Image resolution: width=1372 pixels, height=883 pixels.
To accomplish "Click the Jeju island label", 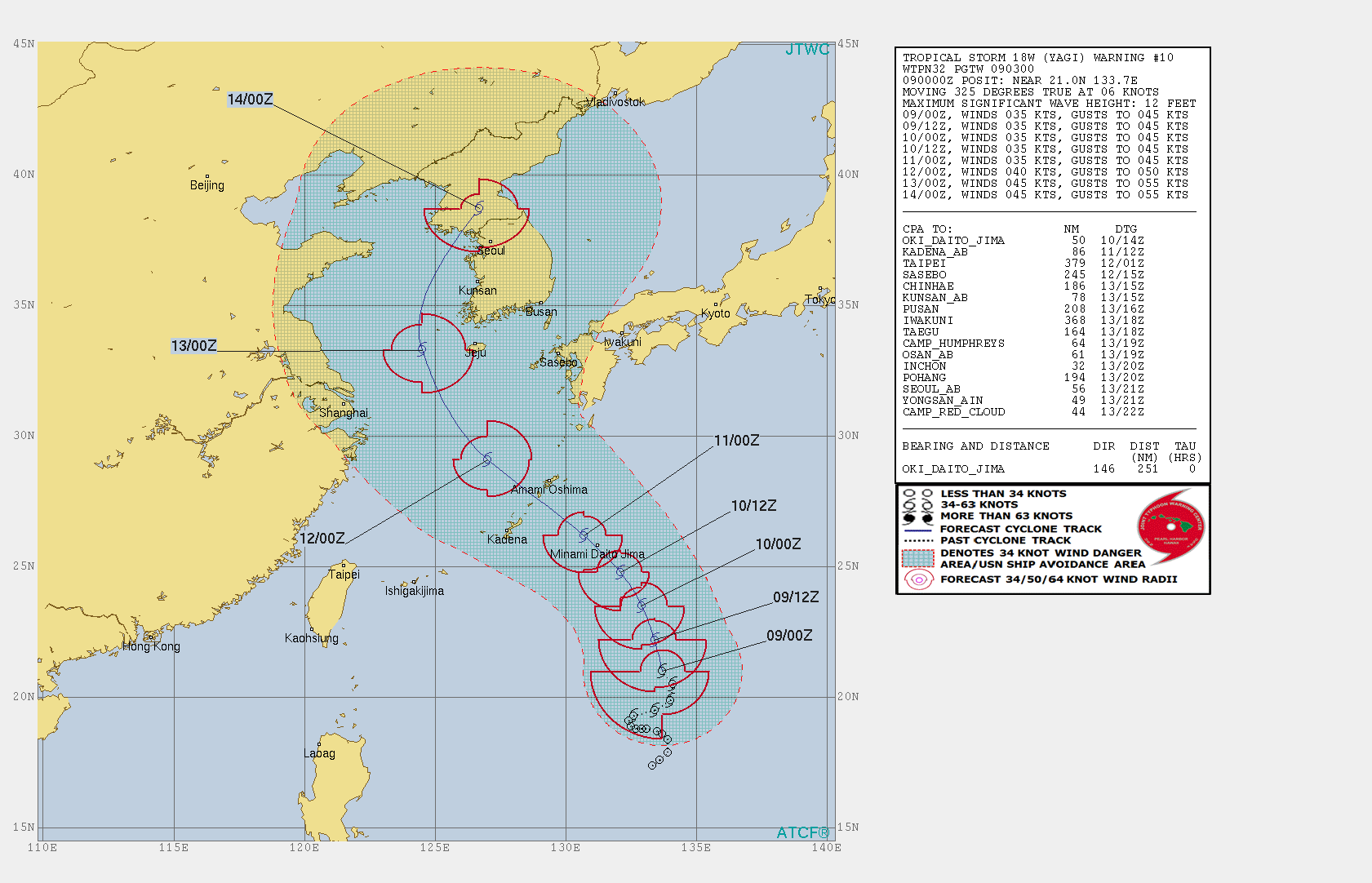I will coord(476,353).
